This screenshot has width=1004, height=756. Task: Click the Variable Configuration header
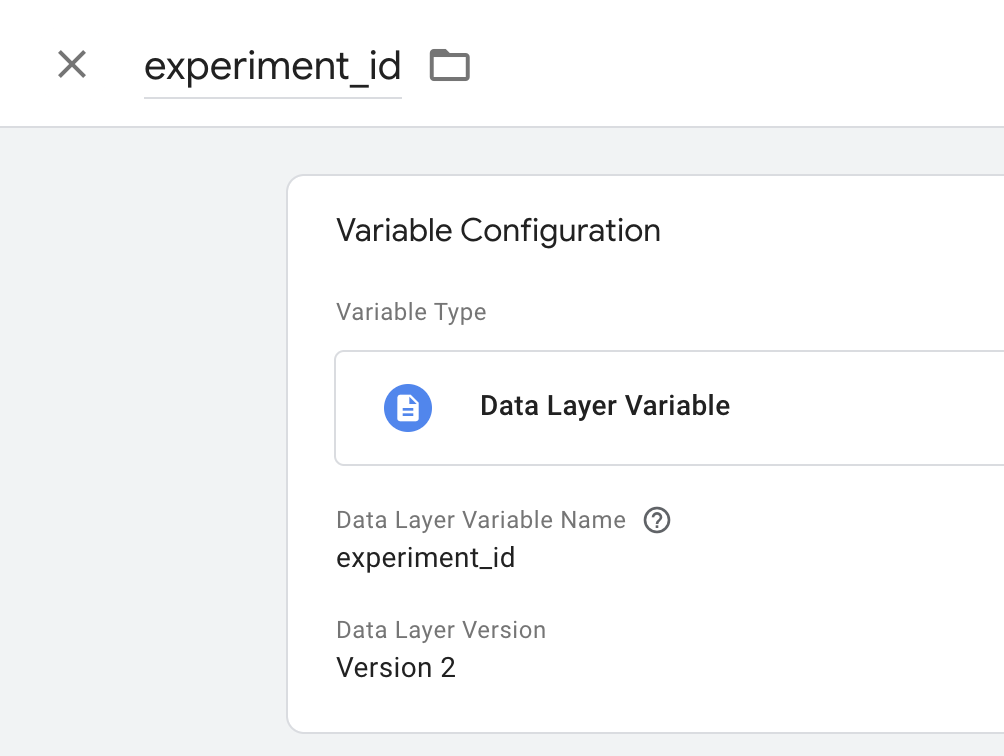[497, 230]
